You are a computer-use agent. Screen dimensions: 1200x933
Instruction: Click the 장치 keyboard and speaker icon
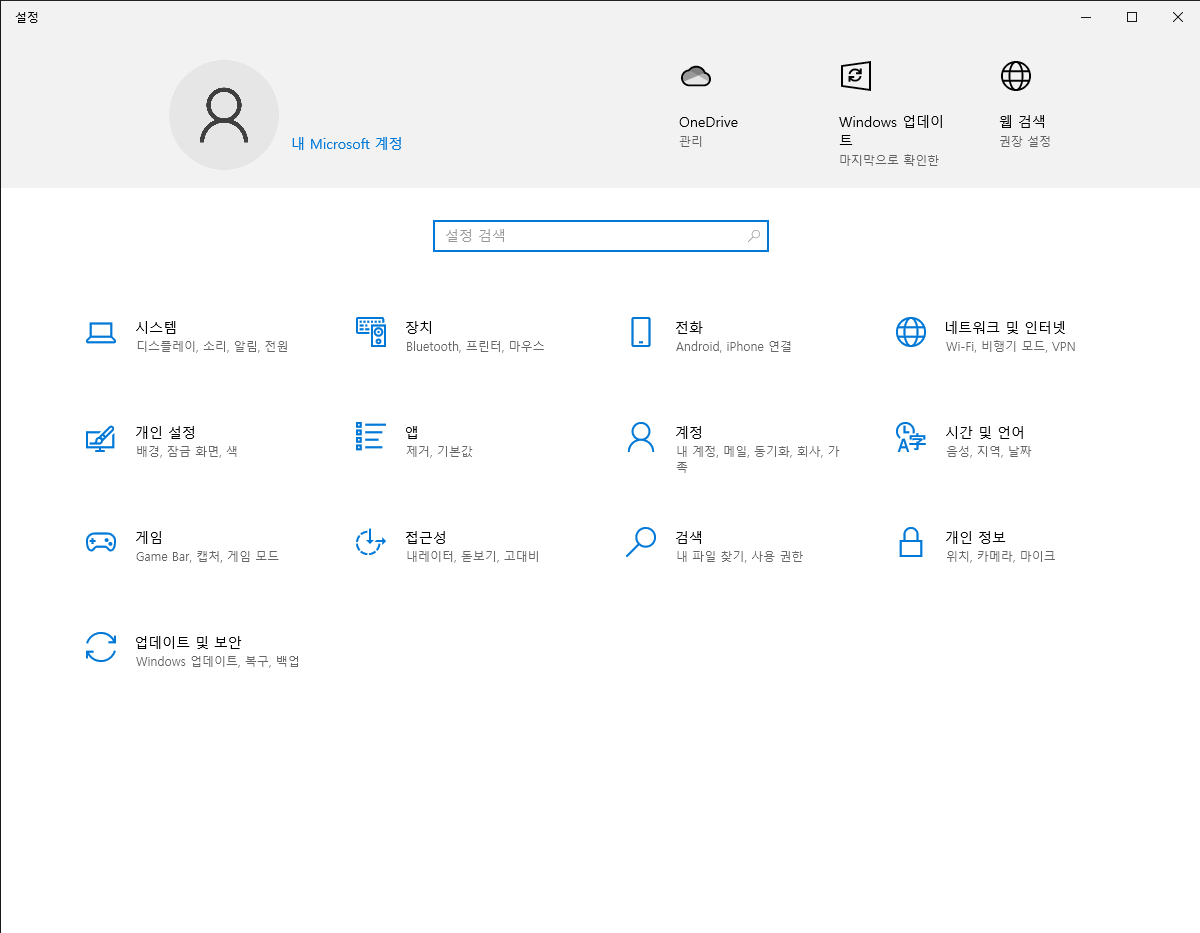click(x=371, y=332)
